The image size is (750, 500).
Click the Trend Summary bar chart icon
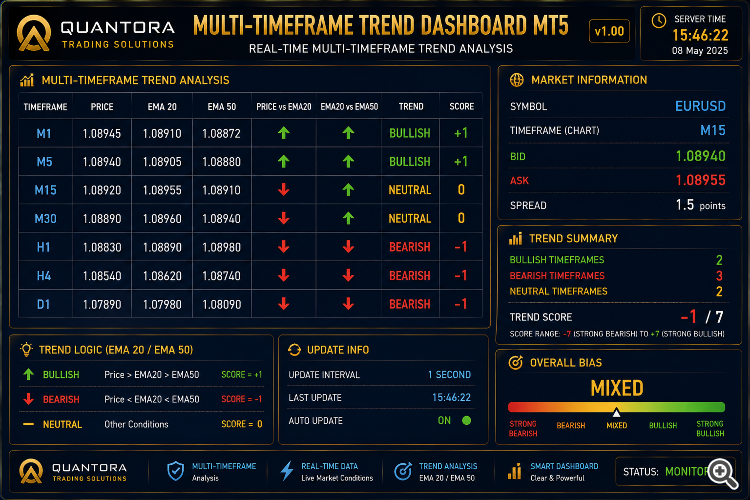(x=515, y=238)
